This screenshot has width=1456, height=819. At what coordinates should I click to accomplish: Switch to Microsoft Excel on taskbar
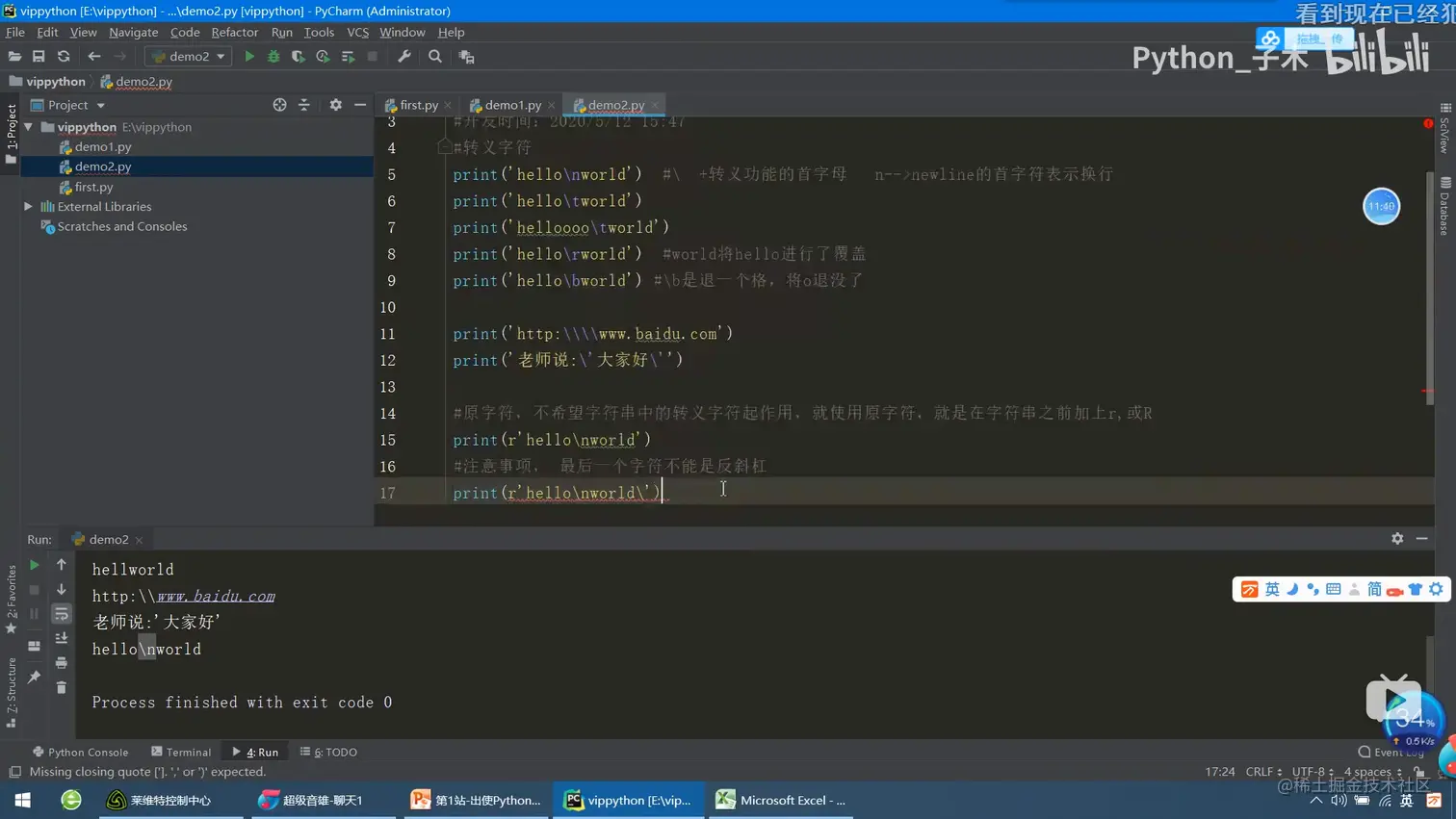click(781, 801)
